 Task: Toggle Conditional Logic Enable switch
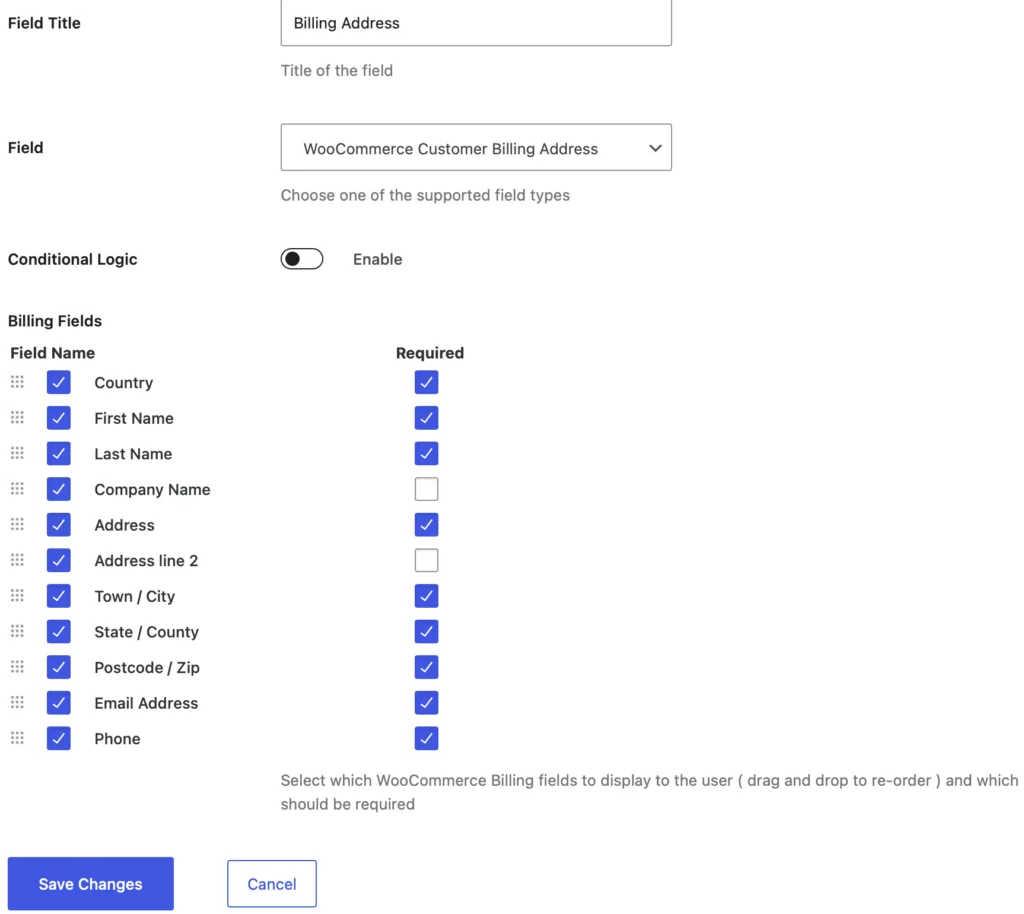click(x=302, y=259)
